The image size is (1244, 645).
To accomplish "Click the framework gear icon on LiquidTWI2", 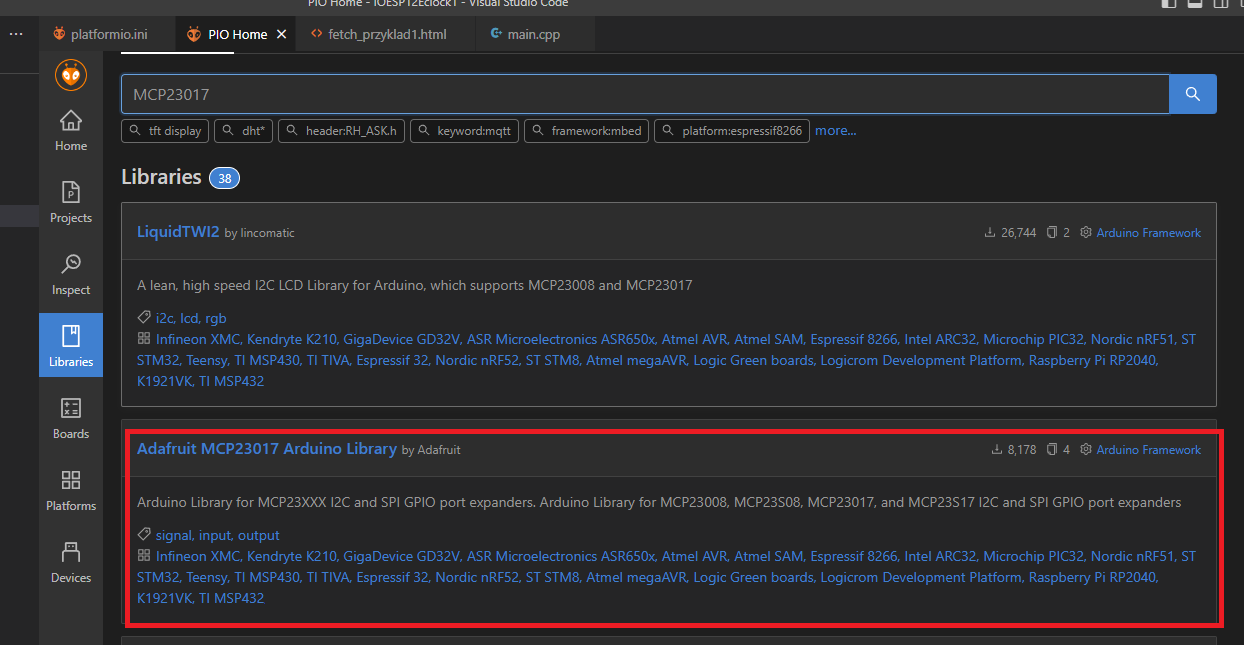I will pos(1086,233).
